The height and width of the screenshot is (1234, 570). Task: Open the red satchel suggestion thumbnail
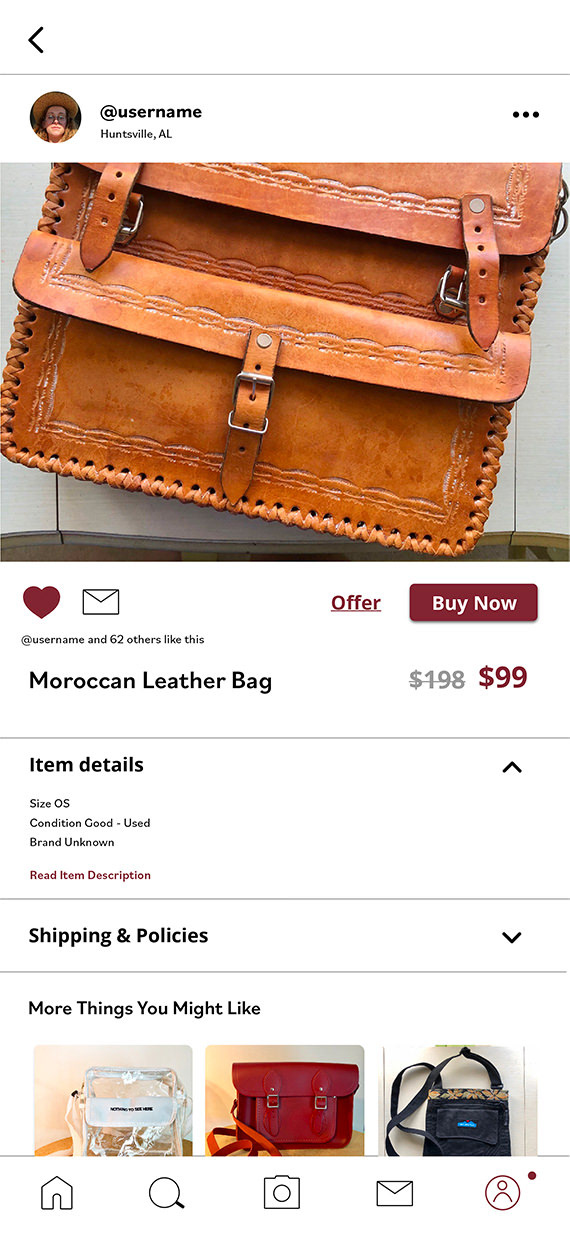click(x=285, y=1100)
